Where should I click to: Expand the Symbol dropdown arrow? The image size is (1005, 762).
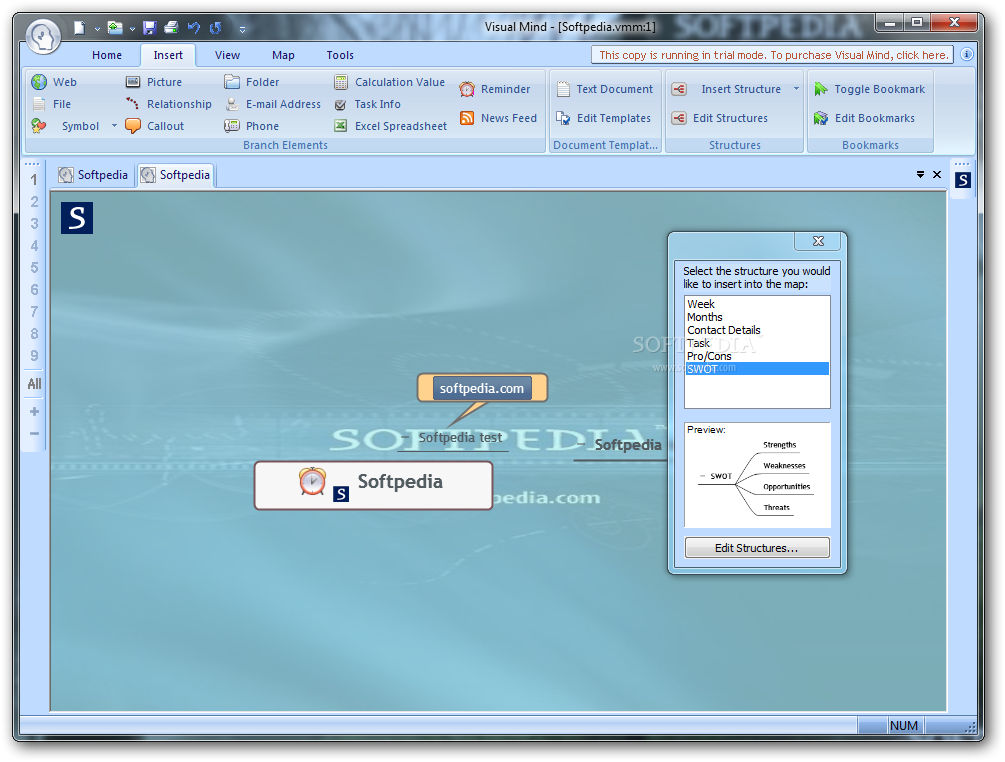click(x=114, y=126)
